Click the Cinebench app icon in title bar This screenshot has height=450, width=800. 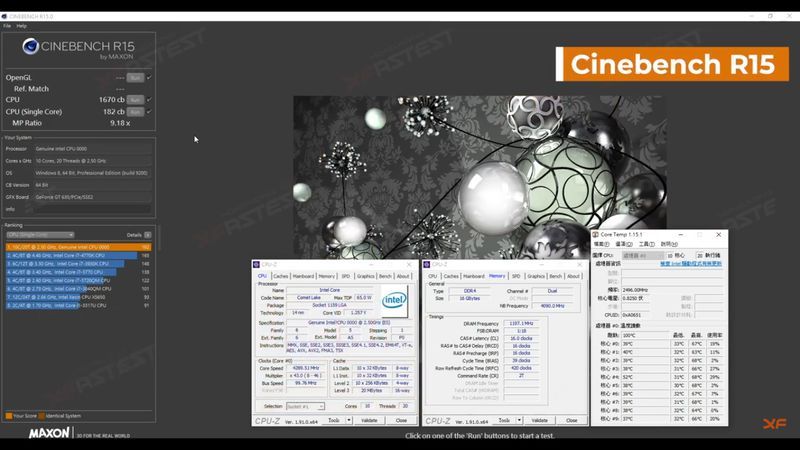[x=4, y=16]
